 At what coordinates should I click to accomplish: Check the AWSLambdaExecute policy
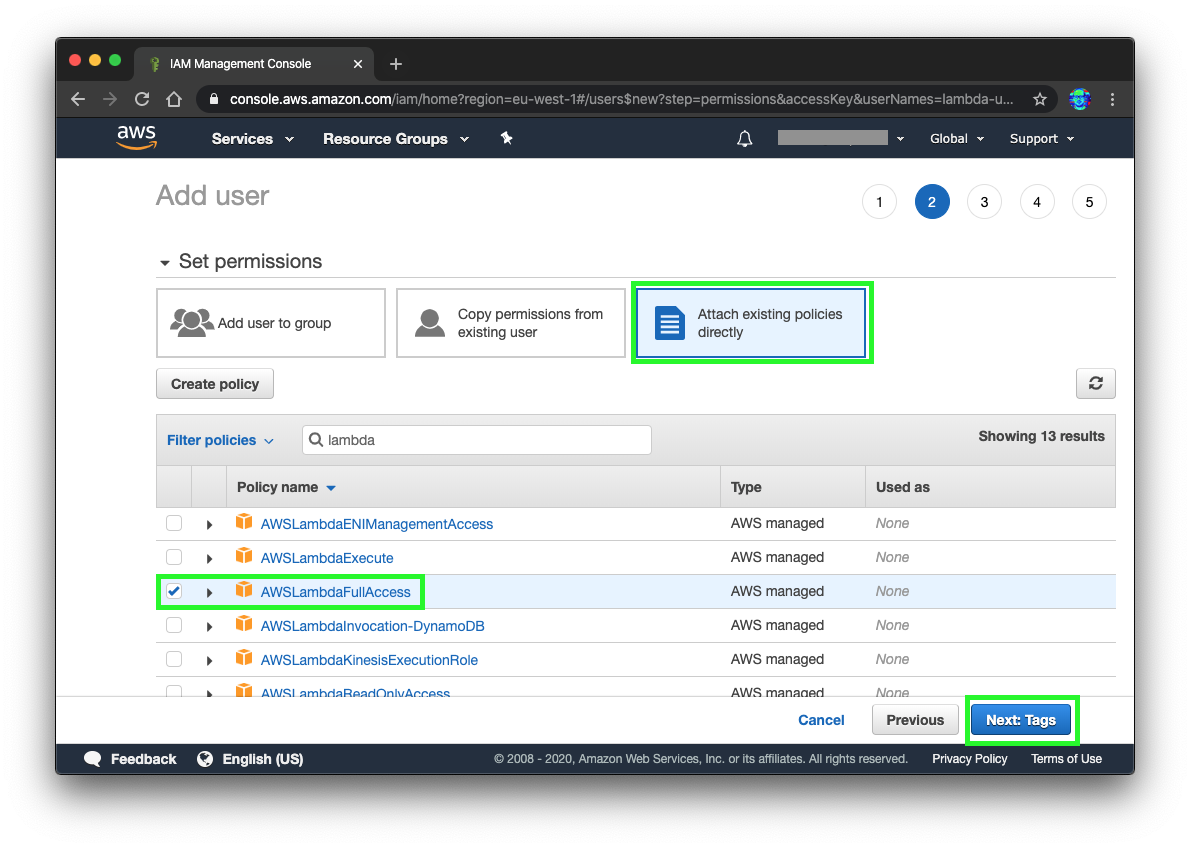174,557
